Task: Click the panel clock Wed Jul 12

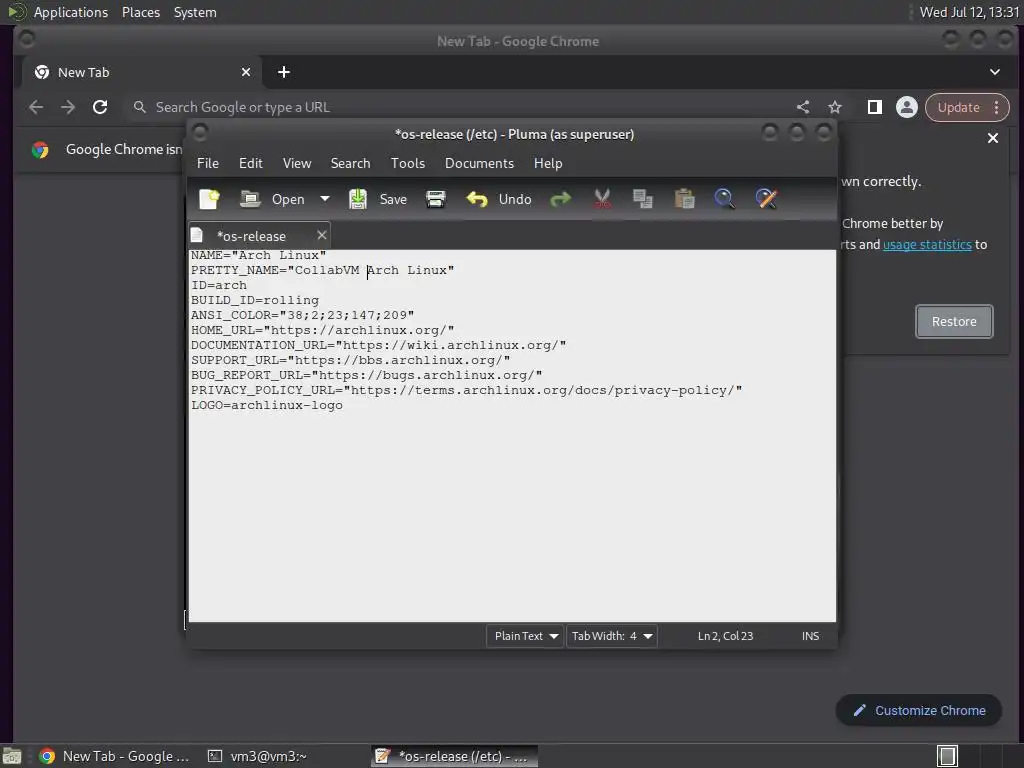Action: point(969,12)
